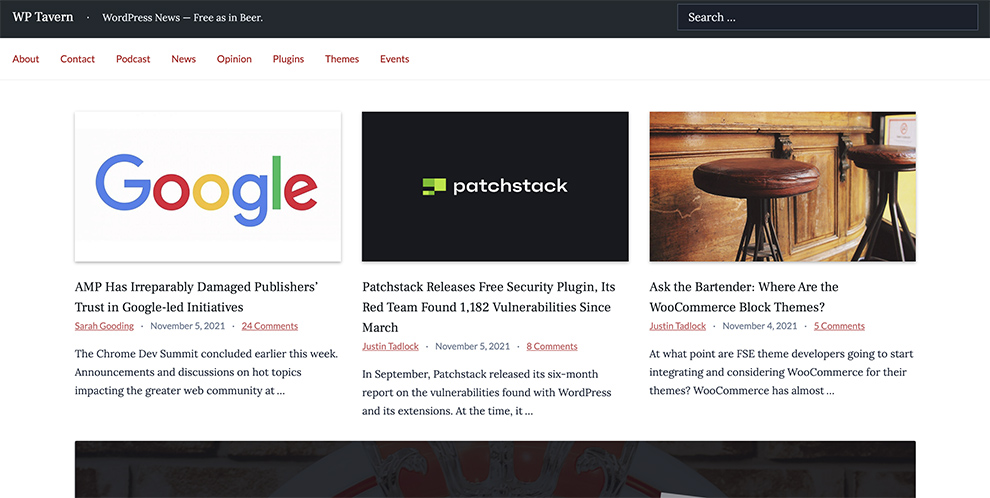990x498 pixels.
Task: Open the Patchstack Releases Free Security Plugin headline
Action: (488, 306)
